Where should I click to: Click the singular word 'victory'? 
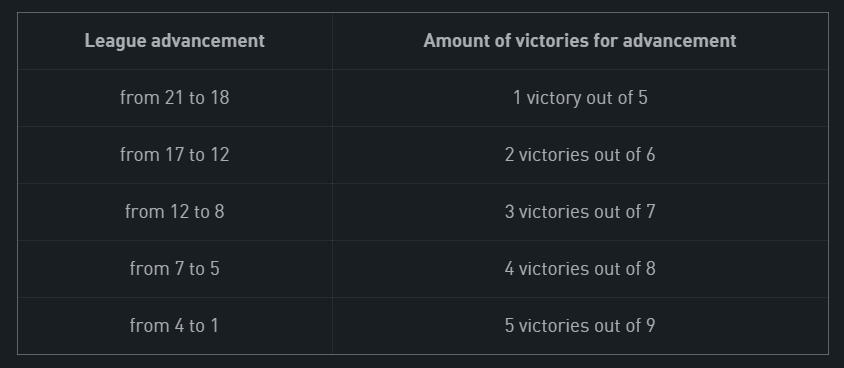coord(553,98)
